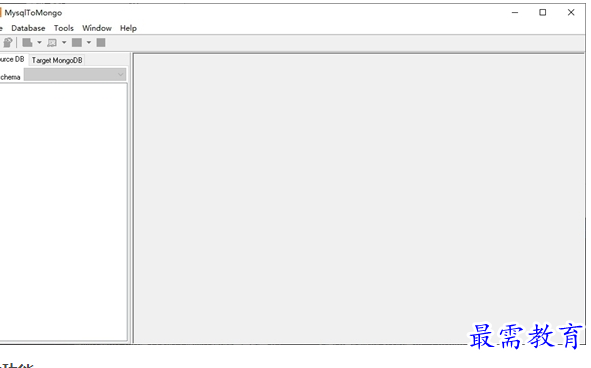Click the grayed document-shaped toolbar icon
The width and height of the screenshot is (591, 368).
coord(27,43)
